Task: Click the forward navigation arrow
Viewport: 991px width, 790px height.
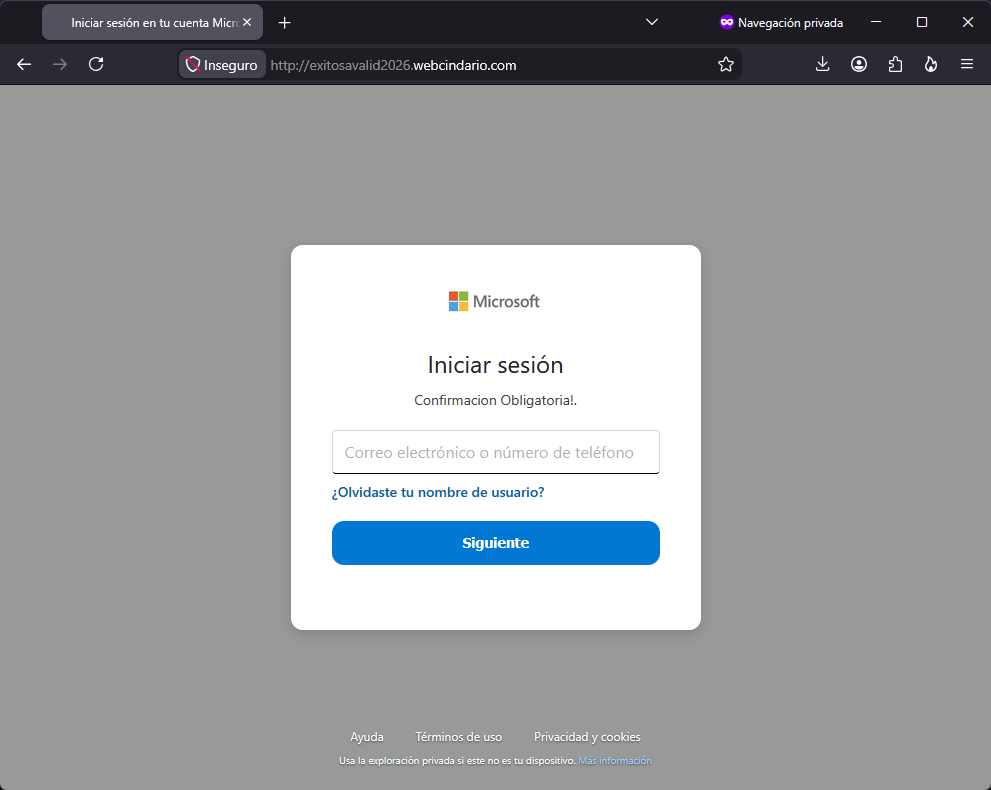Action: (60, 64)
